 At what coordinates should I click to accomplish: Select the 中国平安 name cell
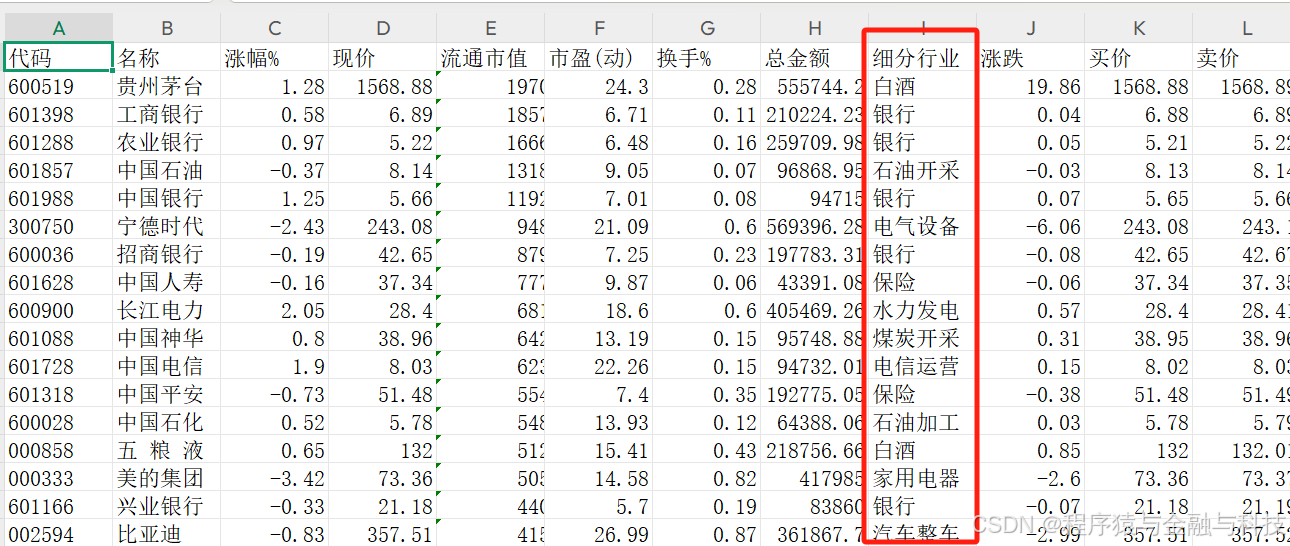[x=167, y=394]
